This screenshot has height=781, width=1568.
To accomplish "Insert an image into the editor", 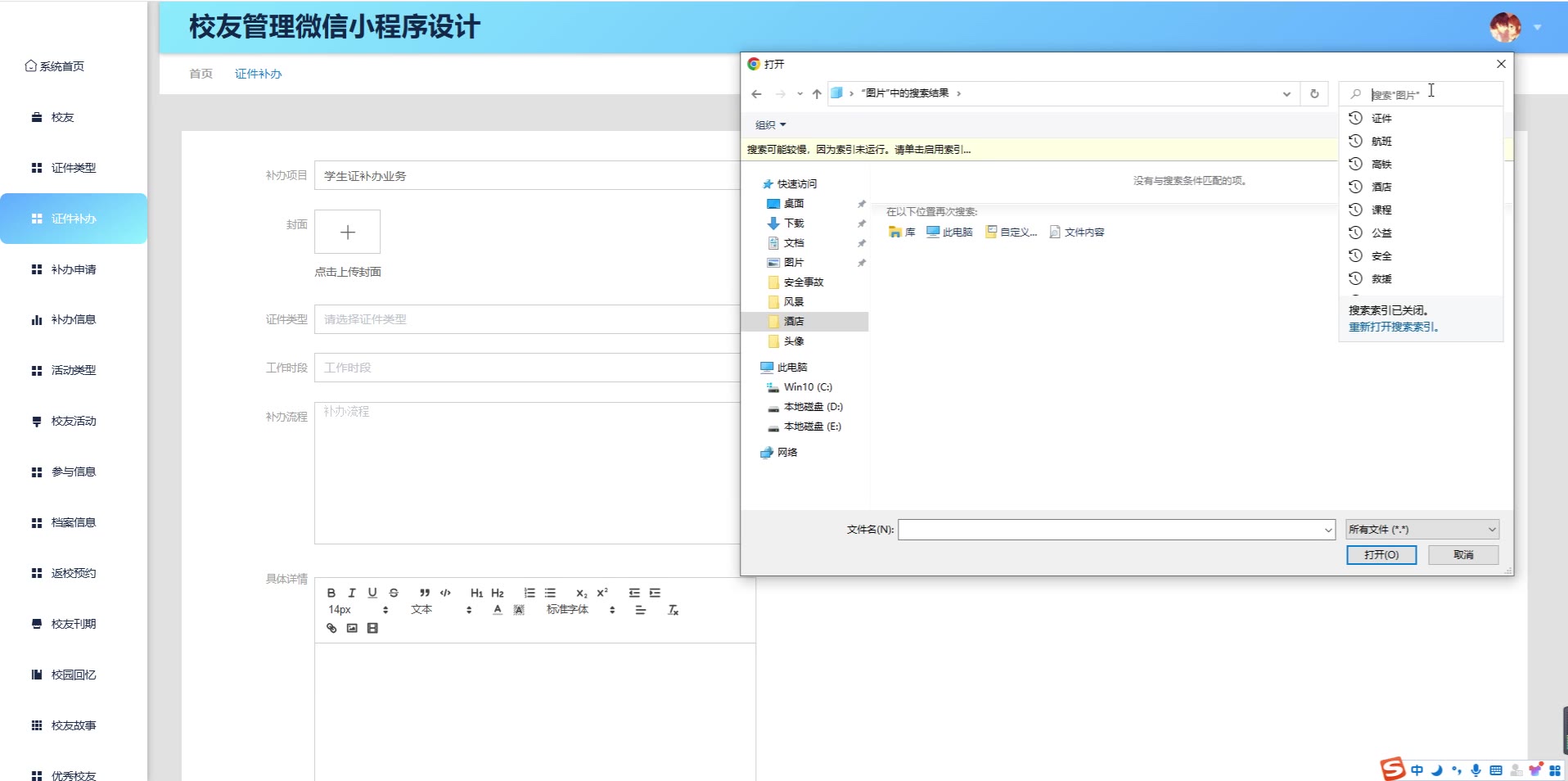I will [352, 628].
